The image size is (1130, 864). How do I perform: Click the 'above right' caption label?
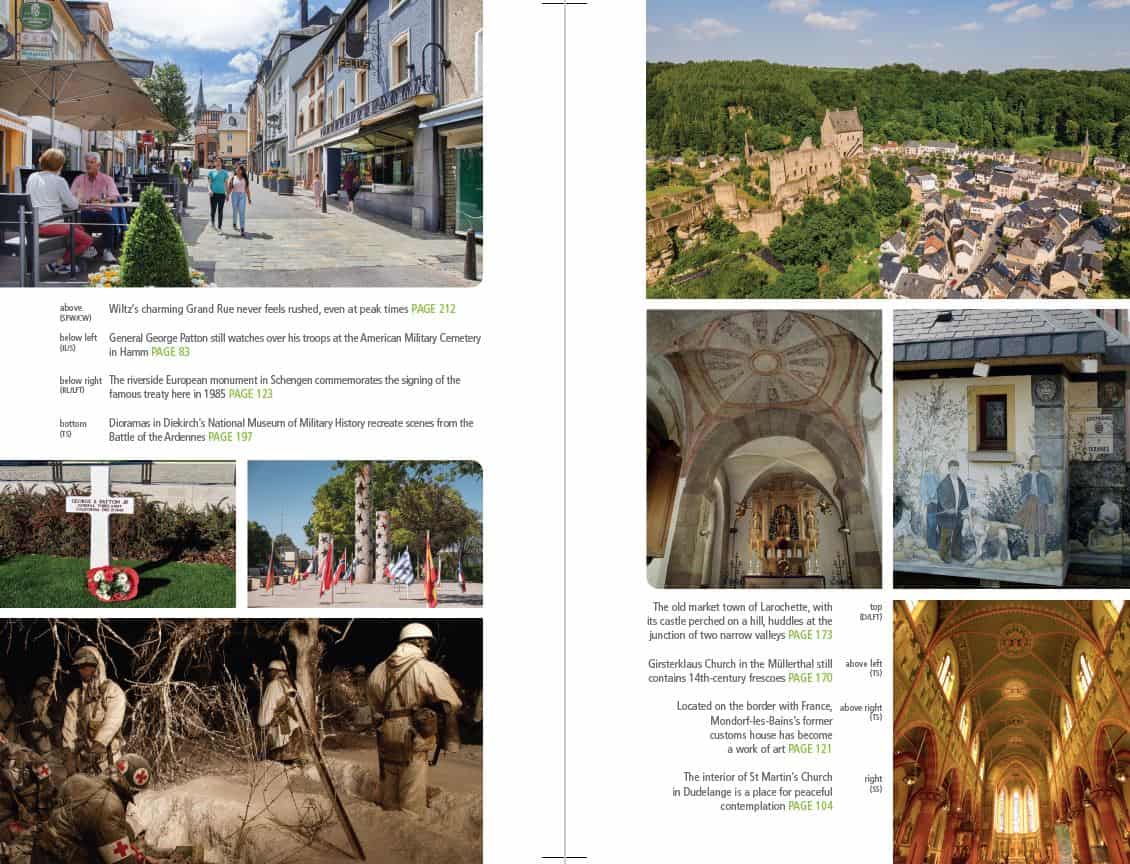click(861, 708)
